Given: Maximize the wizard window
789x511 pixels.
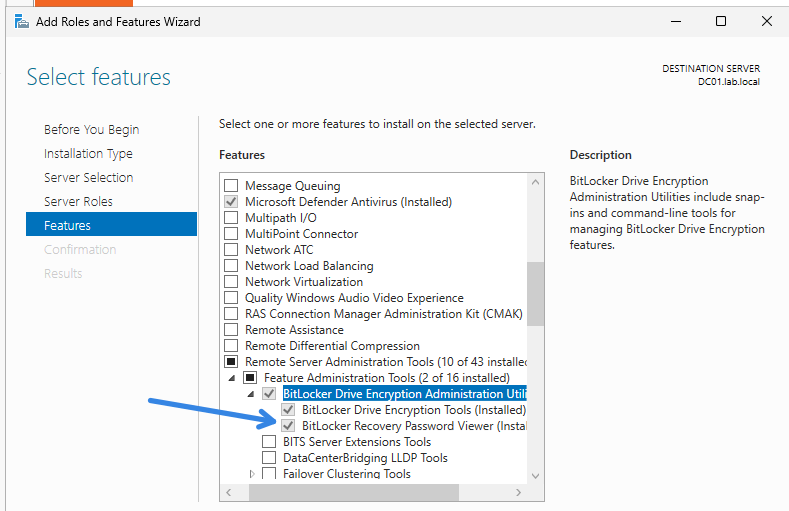Looking at the screenshot, I should click(720, 21).
